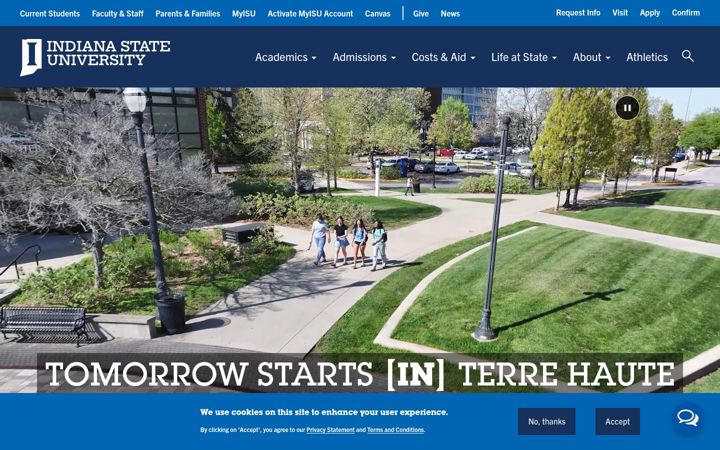This screenshot has width=720, height=450.
Task: Click the Tomorrow Starts IN Terre Haute headline
Action: [x=360, y=373]
